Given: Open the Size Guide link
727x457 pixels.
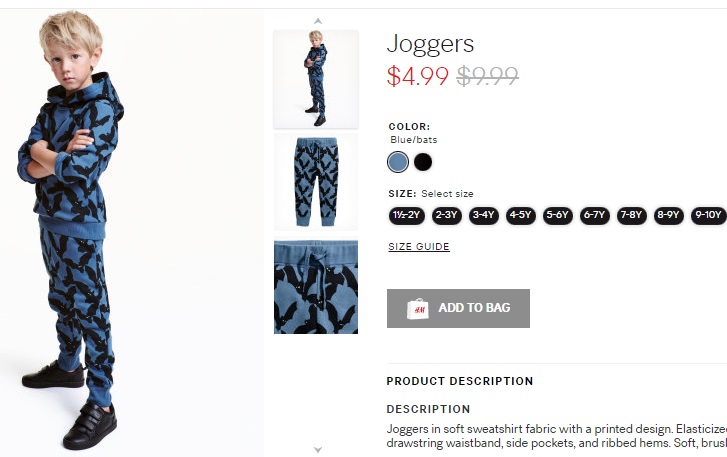Looking at the screenshot, I should pos(419,247).
